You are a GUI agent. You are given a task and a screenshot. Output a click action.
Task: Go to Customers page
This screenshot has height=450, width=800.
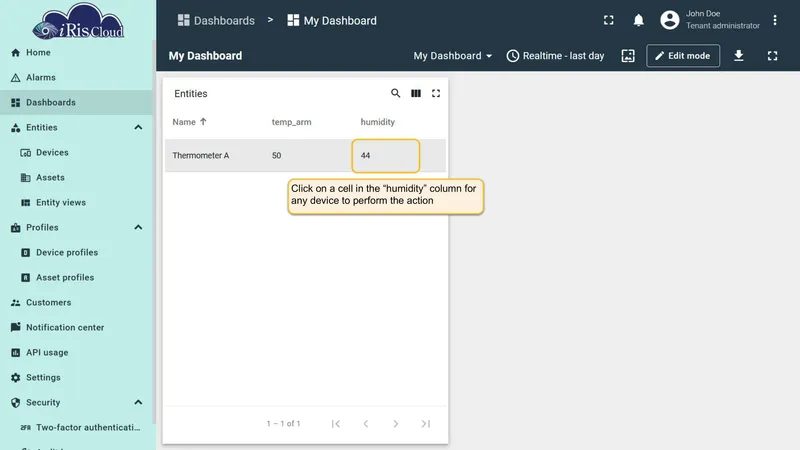[x=77, y=303]
